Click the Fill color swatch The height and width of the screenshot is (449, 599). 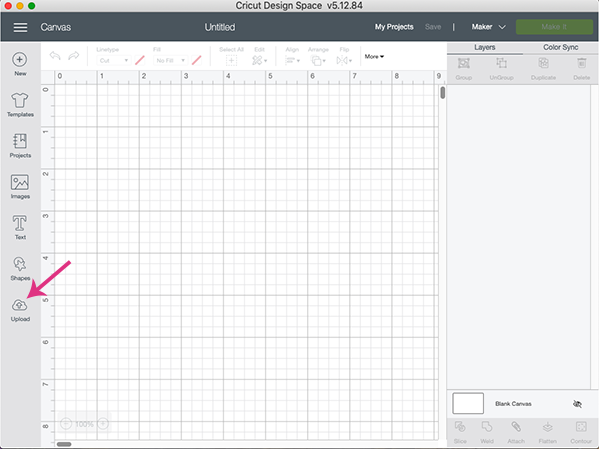(197, 60)
